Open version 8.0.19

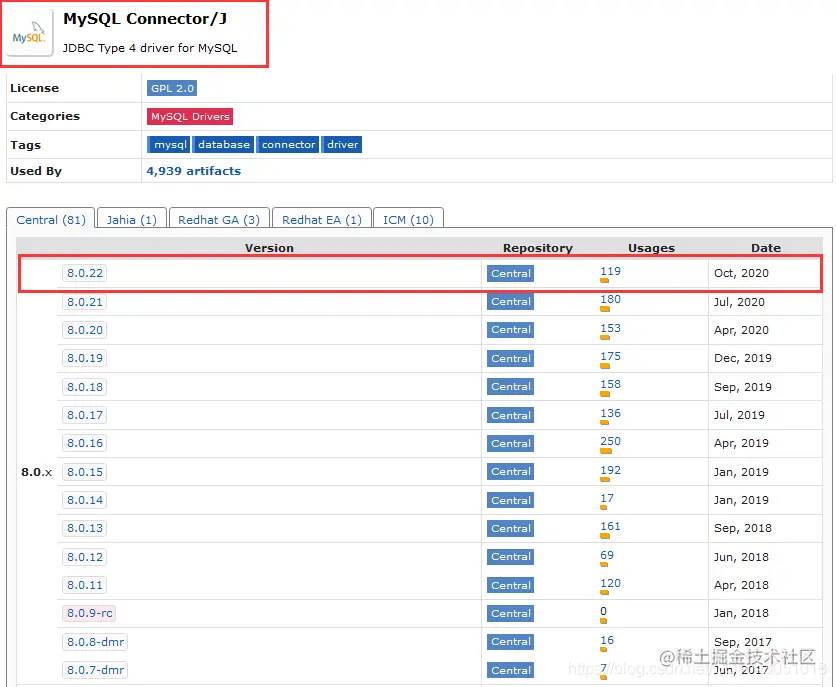pos(84,358)
